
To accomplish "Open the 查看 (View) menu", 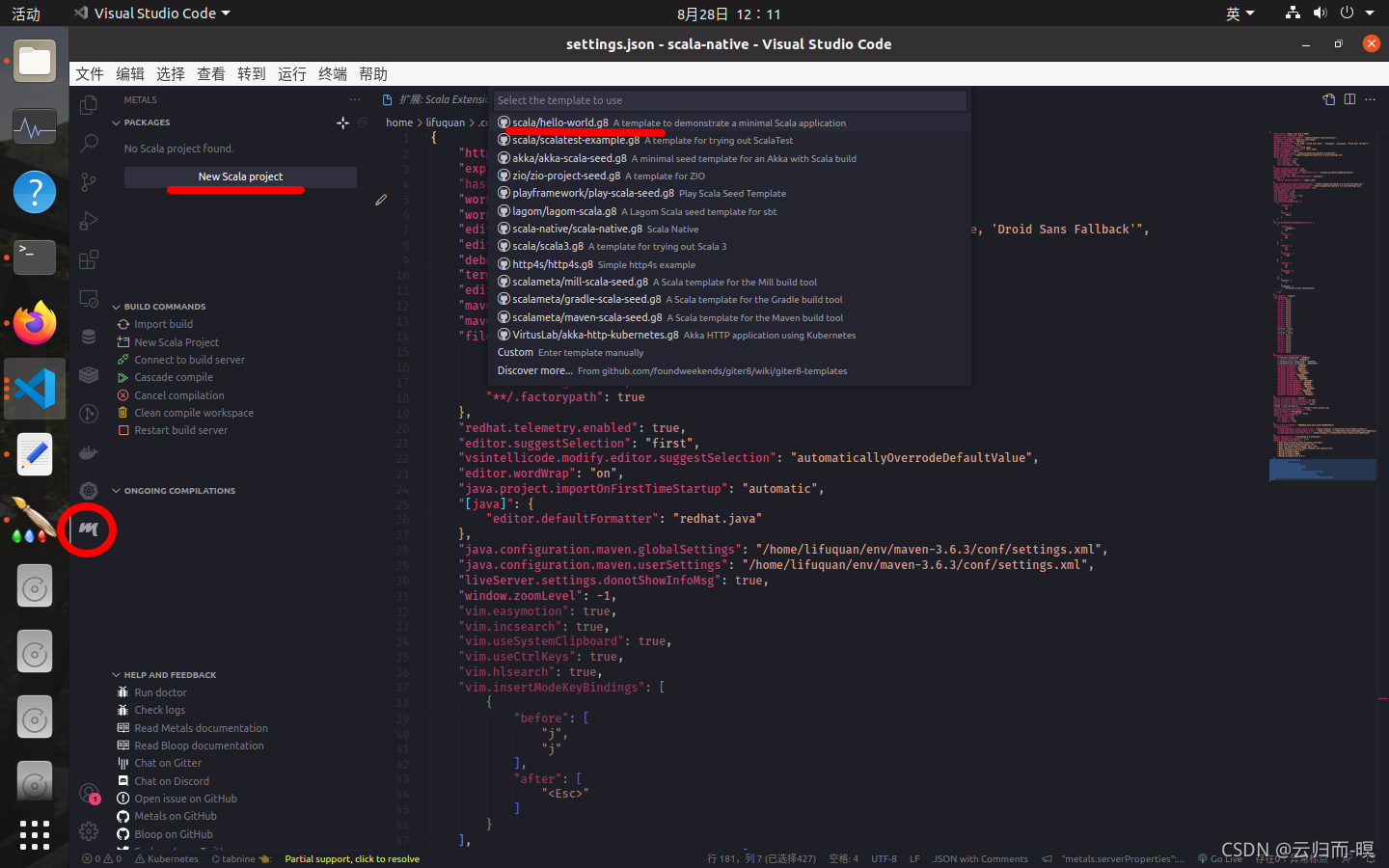I will [x=211, y=73].
